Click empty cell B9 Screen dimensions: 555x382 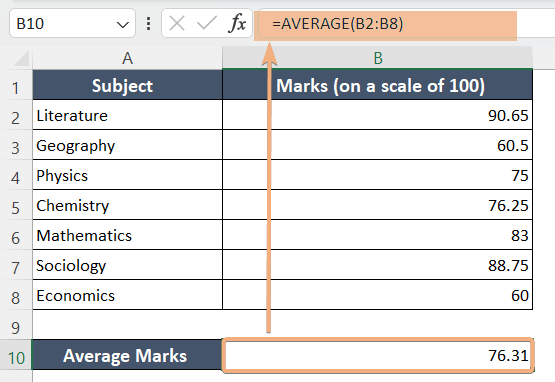(377, 325)
